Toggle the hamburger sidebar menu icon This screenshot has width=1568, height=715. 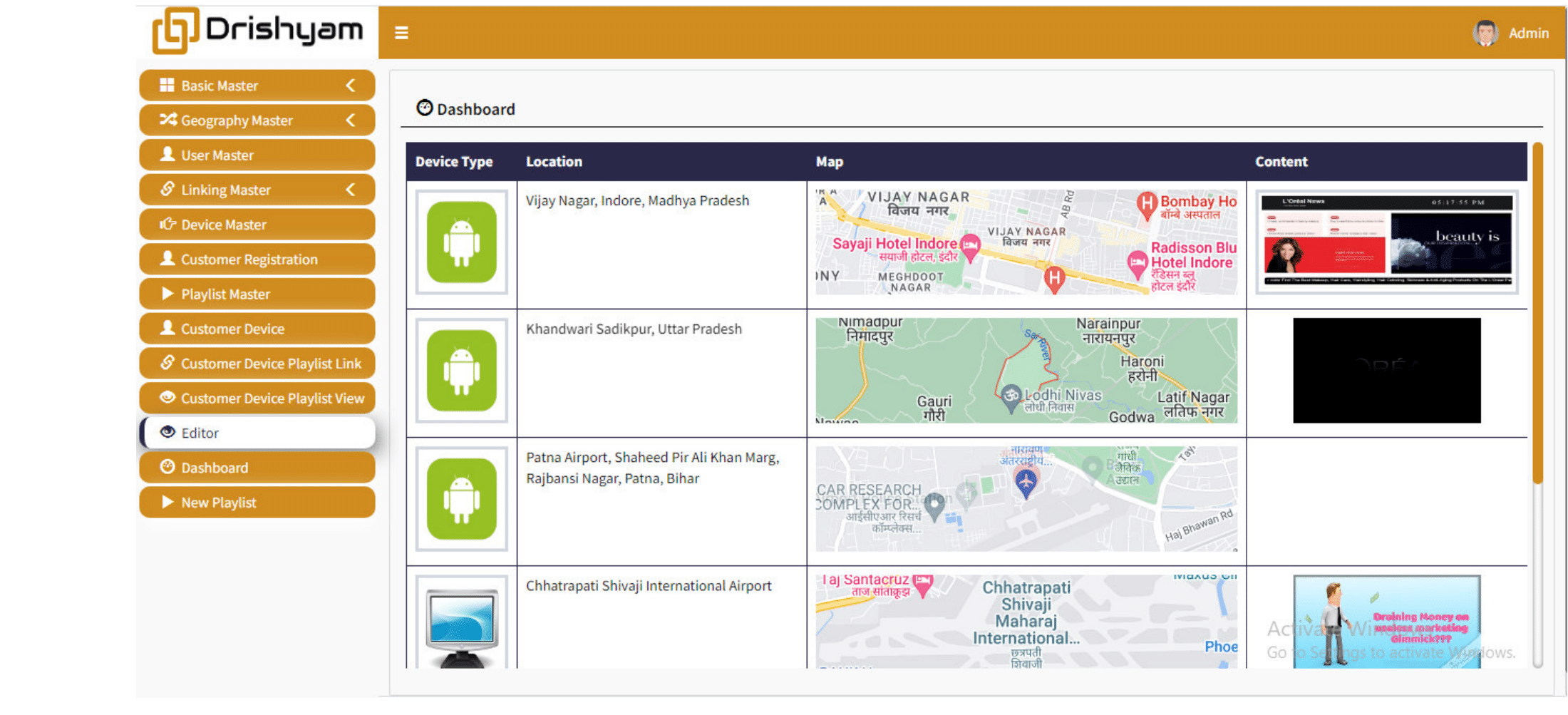tap(401, 33)
